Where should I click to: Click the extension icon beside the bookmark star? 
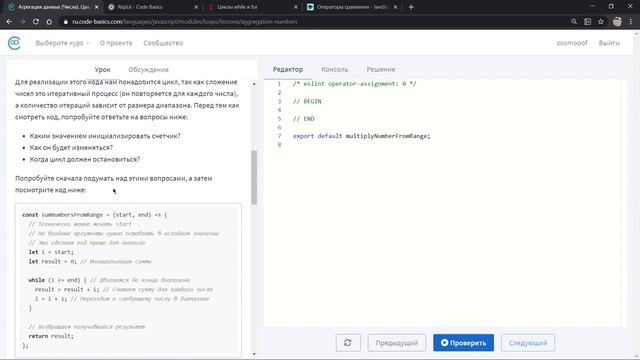(x=587, y=22)
